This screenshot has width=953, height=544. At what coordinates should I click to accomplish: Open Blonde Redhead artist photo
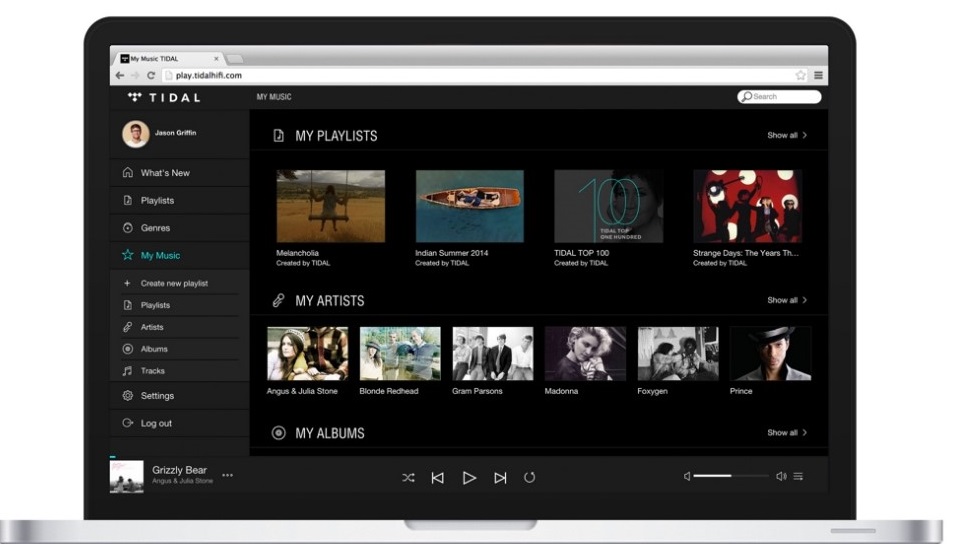coord(400,354)
